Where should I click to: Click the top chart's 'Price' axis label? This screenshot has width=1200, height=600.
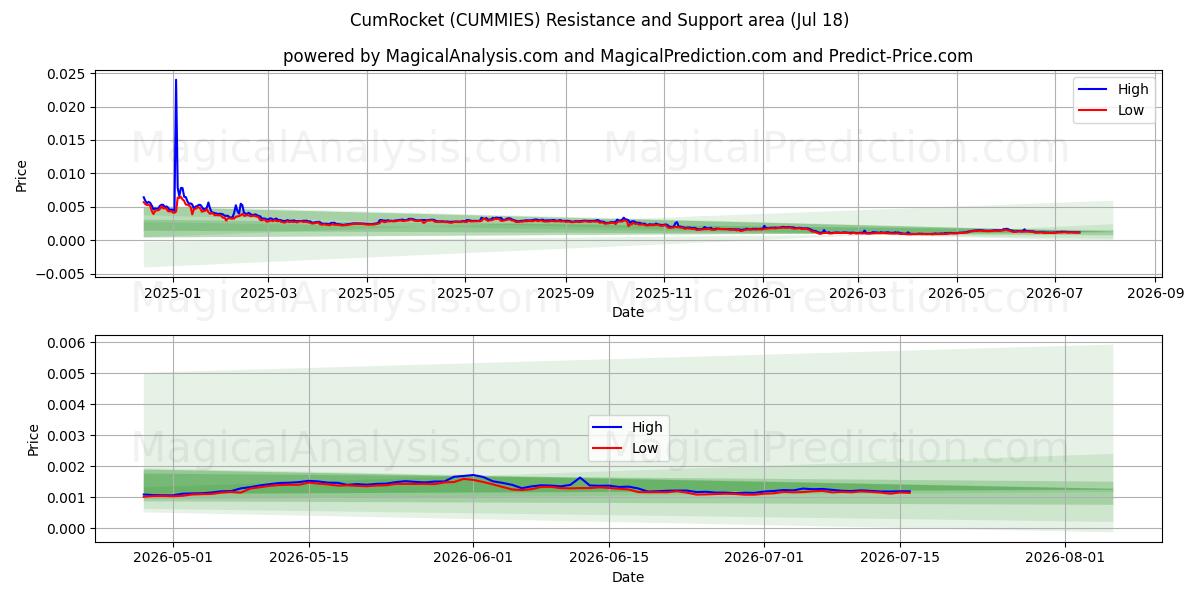(x=22, y=174)
